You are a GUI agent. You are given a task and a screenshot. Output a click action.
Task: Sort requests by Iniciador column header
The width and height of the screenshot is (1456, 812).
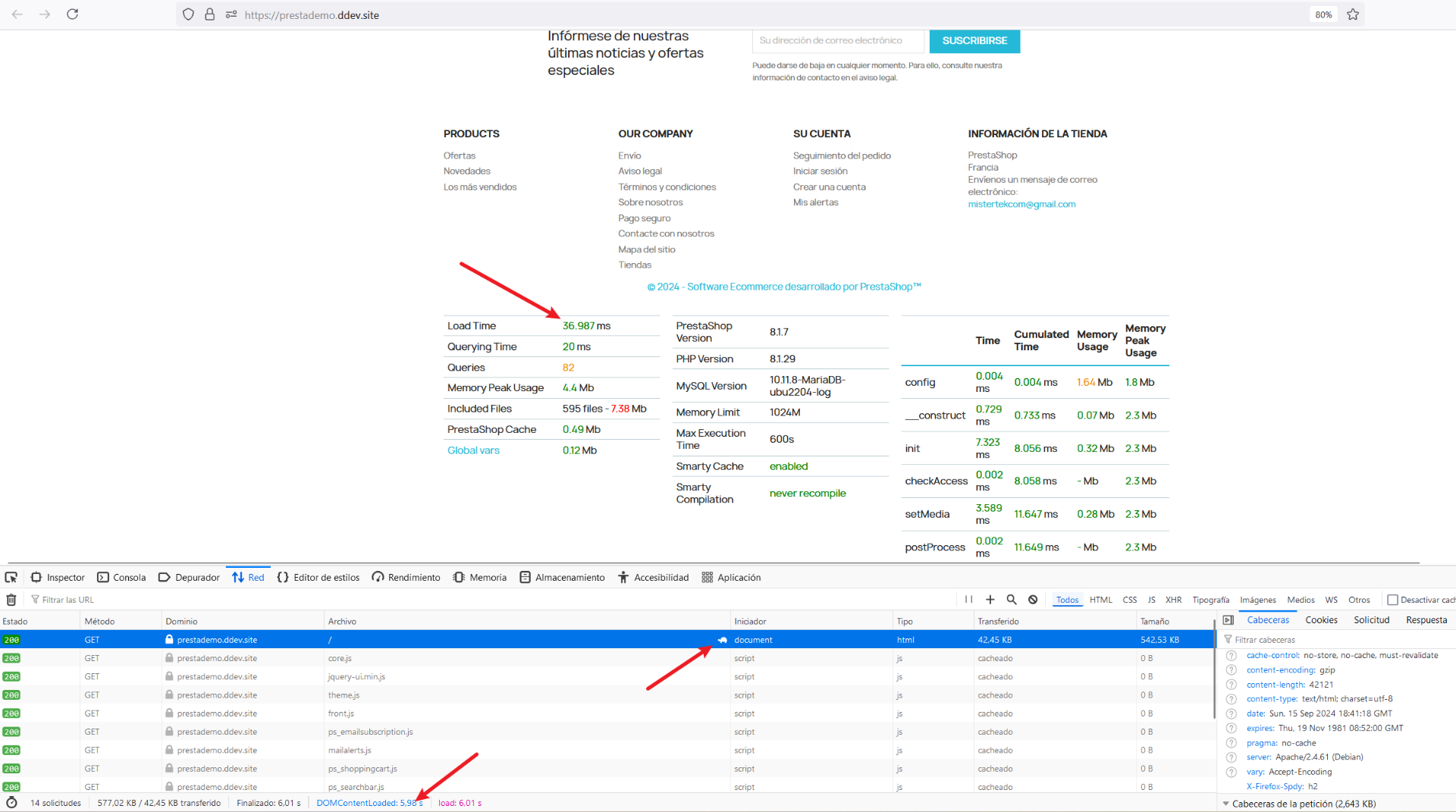(811, 621)
